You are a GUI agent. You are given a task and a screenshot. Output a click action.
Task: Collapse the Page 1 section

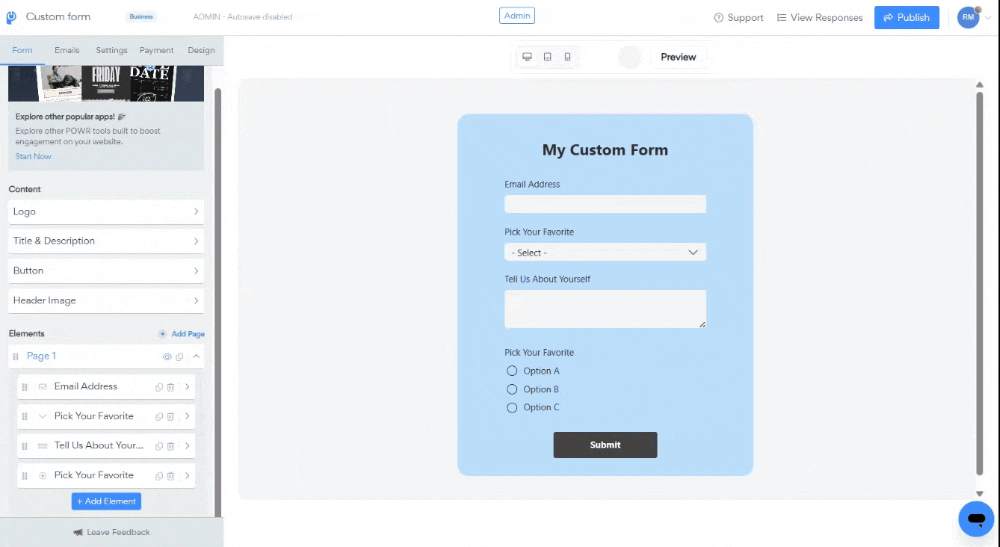196,356
